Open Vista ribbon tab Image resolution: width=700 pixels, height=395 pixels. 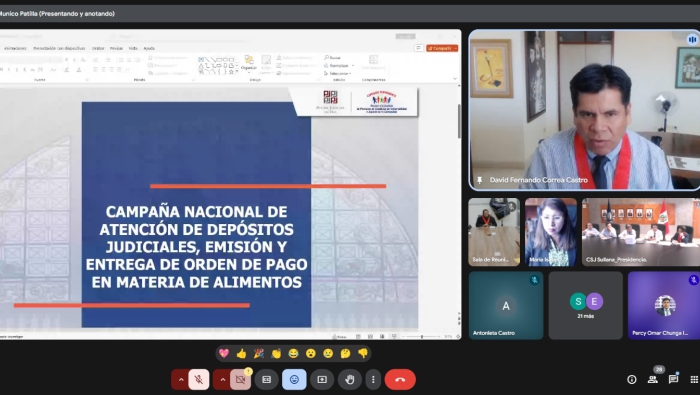click(x=133, y=48)
